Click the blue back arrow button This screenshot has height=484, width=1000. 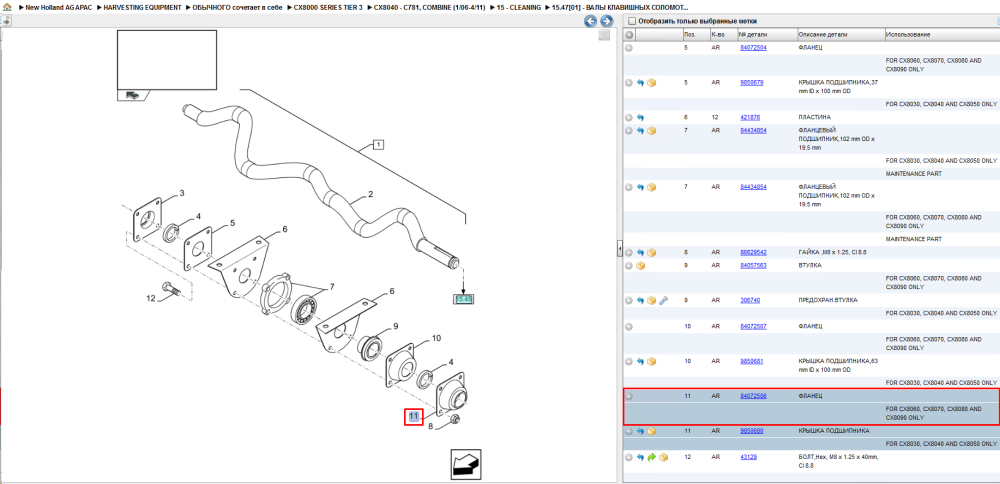(591, 21)
